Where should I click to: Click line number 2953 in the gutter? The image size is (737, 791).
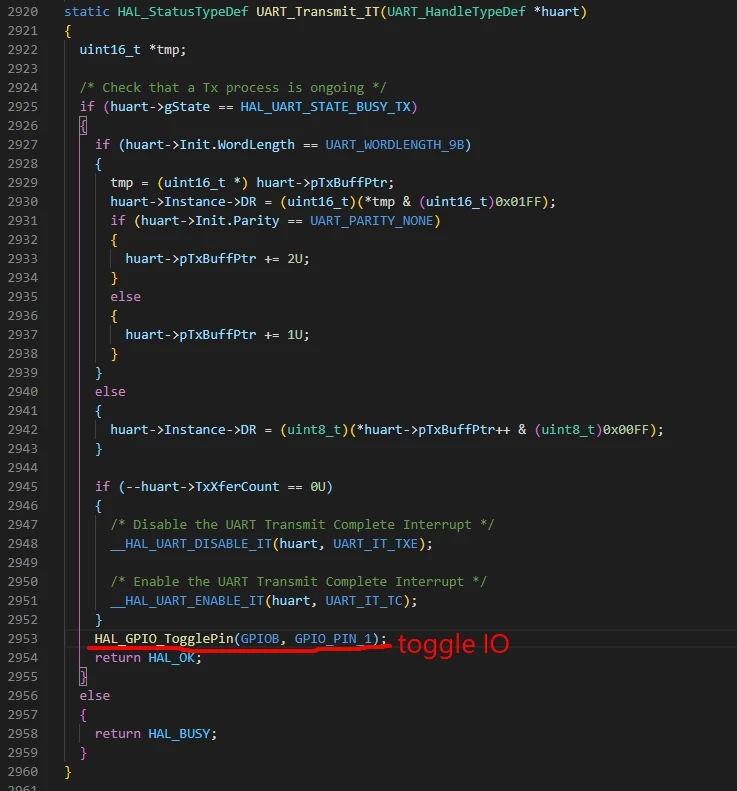click(x=23, y=639)
